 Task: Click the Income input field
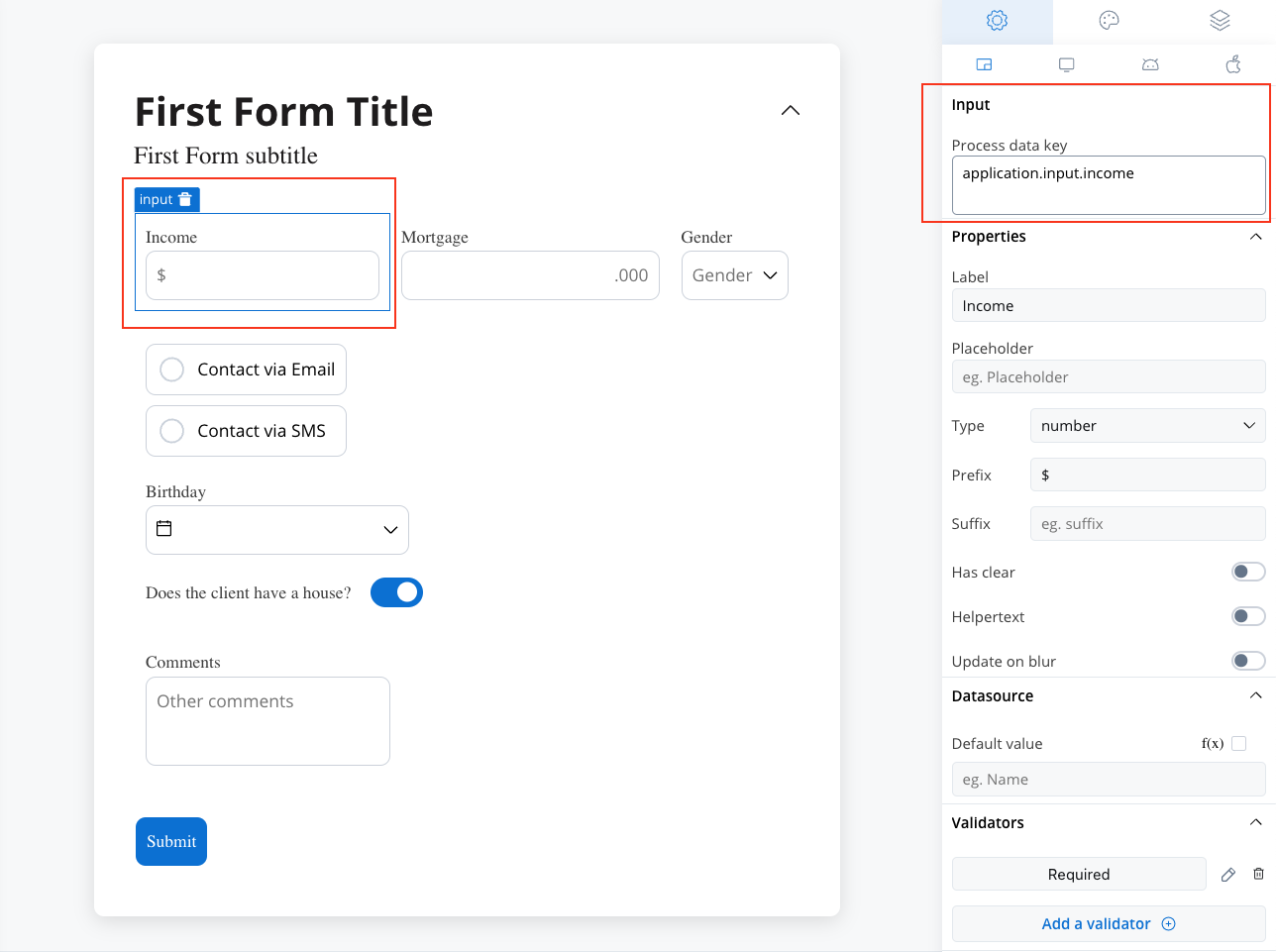(x=263, y=275)
